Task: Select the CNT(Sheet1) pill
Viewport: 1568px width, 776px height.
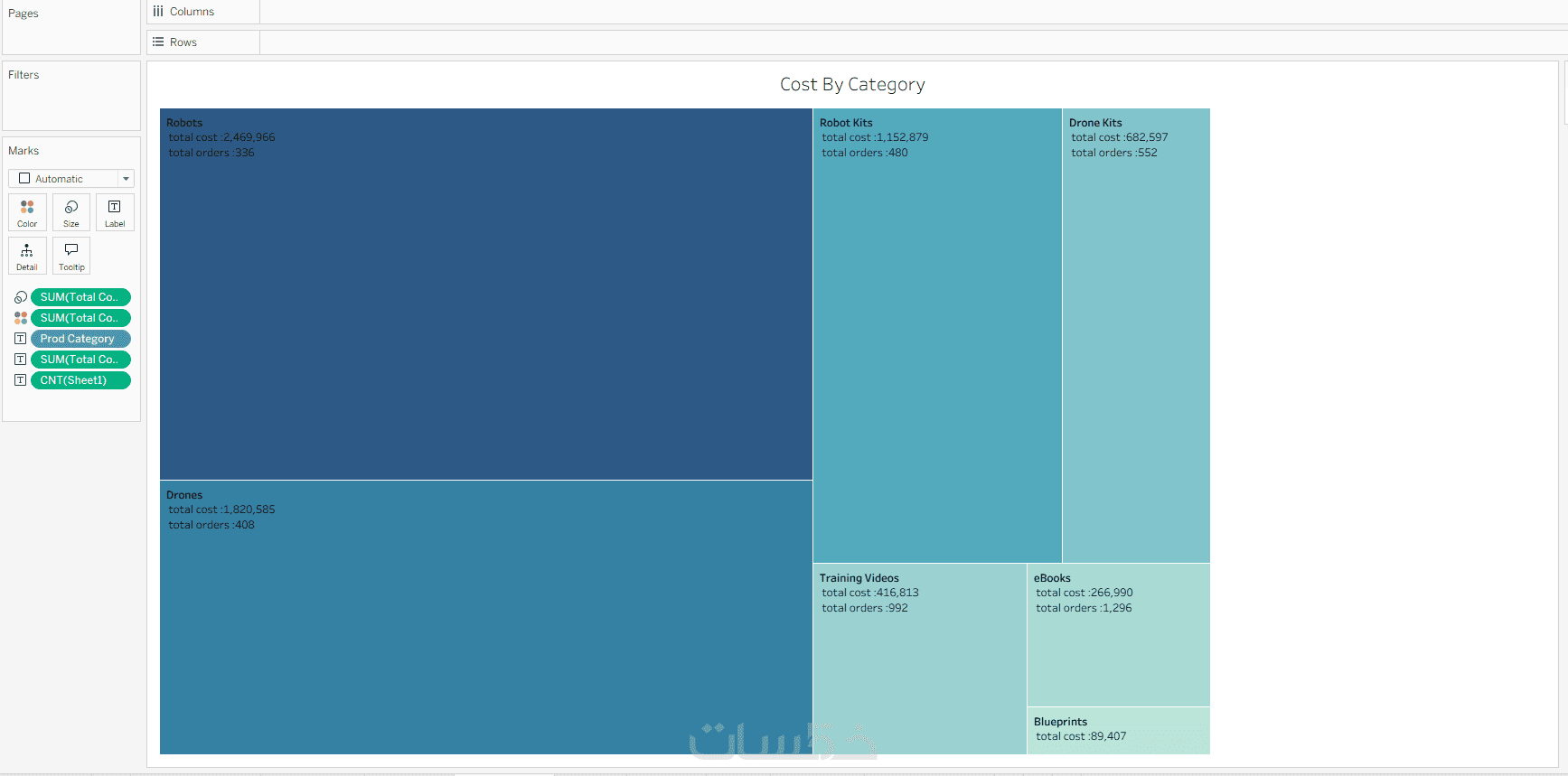Action: [80, 380]
